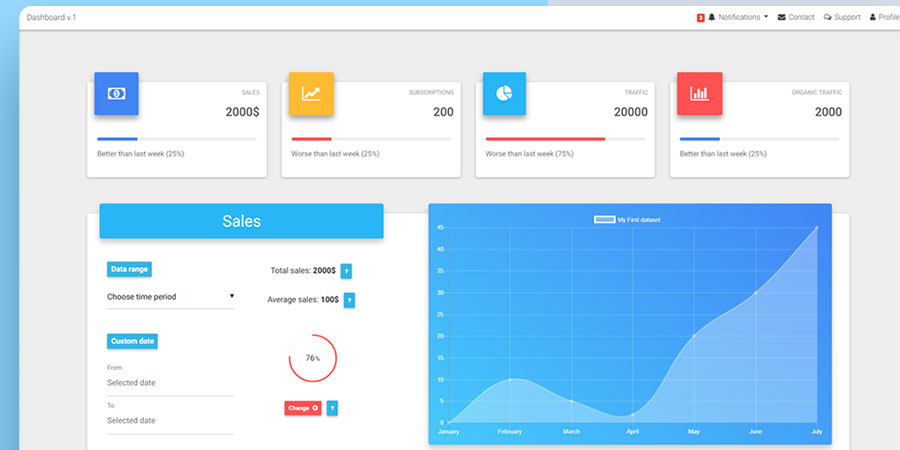Open the Profile menu item

tap(885, 17)
